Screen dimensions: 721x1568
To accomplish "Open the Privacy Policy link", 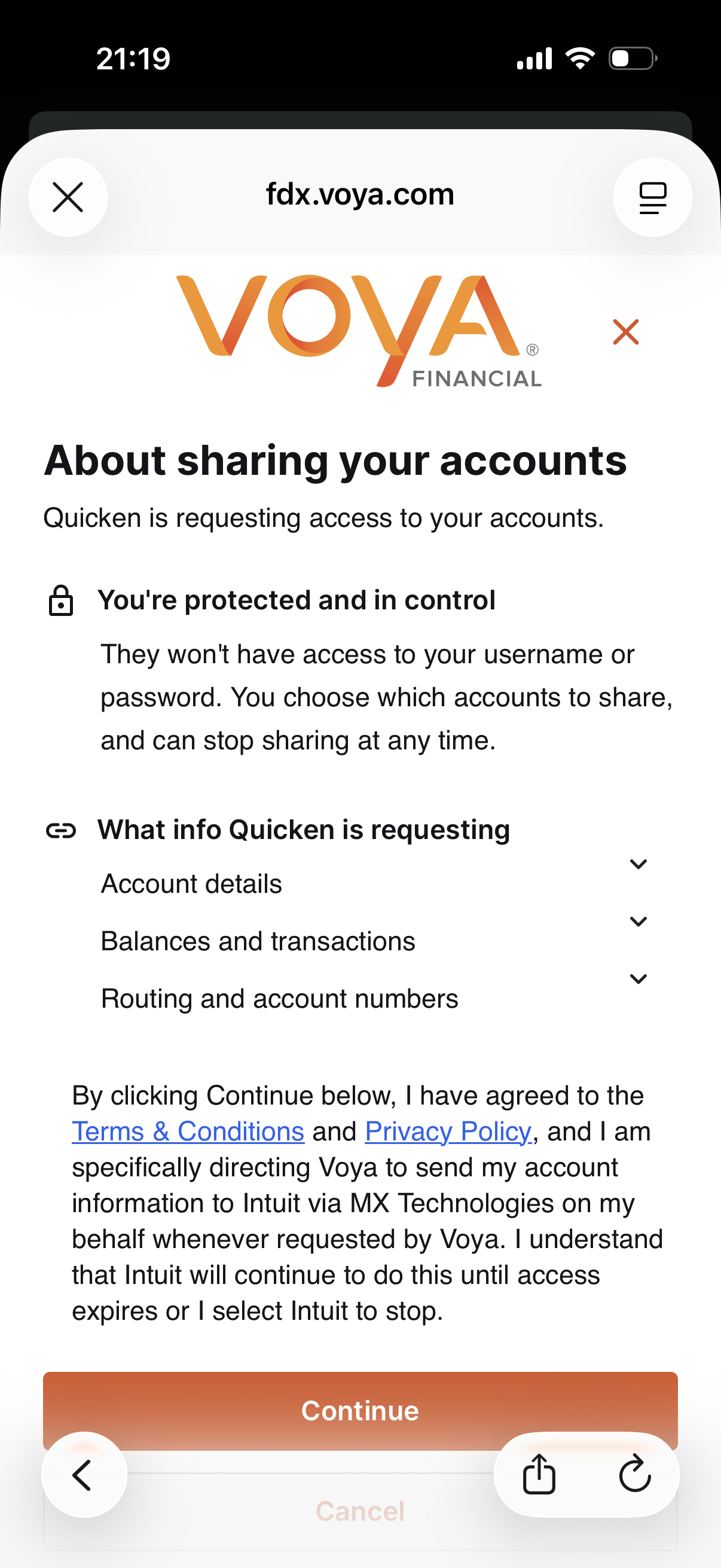I will (448, 1131).
